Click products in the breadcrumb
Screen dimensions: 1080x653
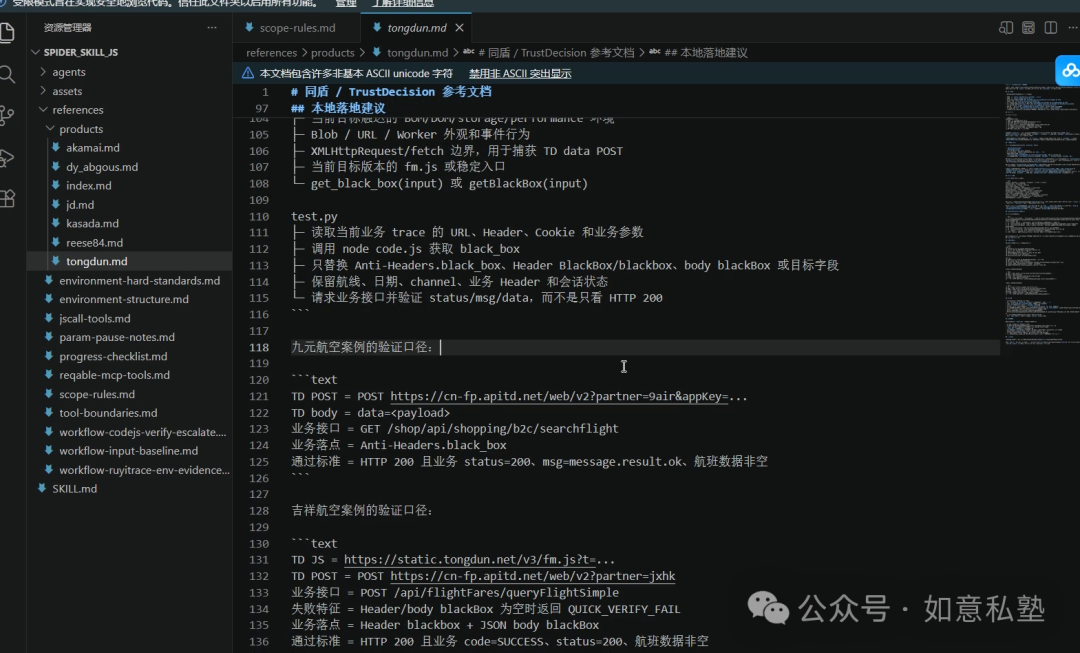tap(333, 52)
